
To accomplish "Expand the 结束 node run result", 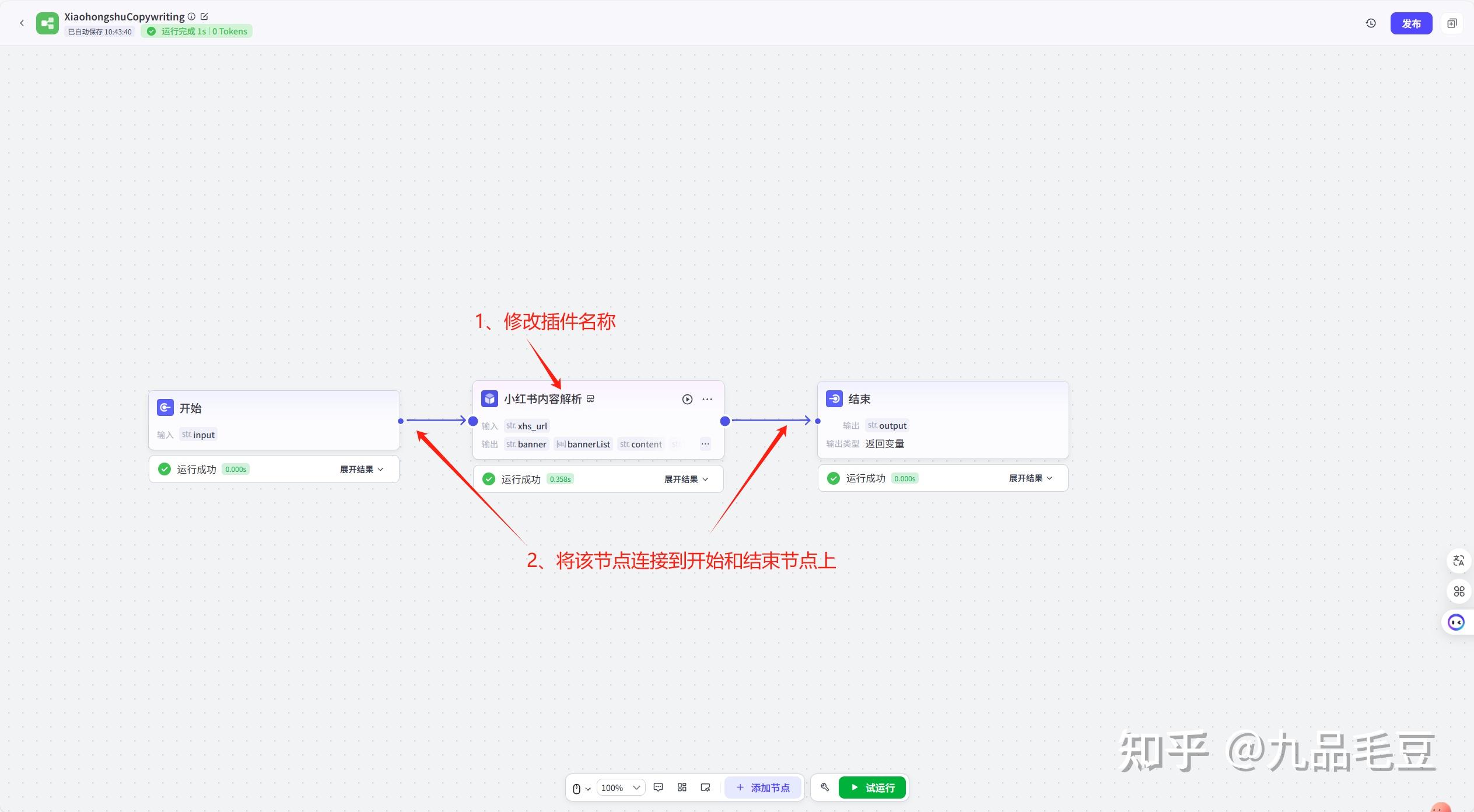I will pos(1031,478).
